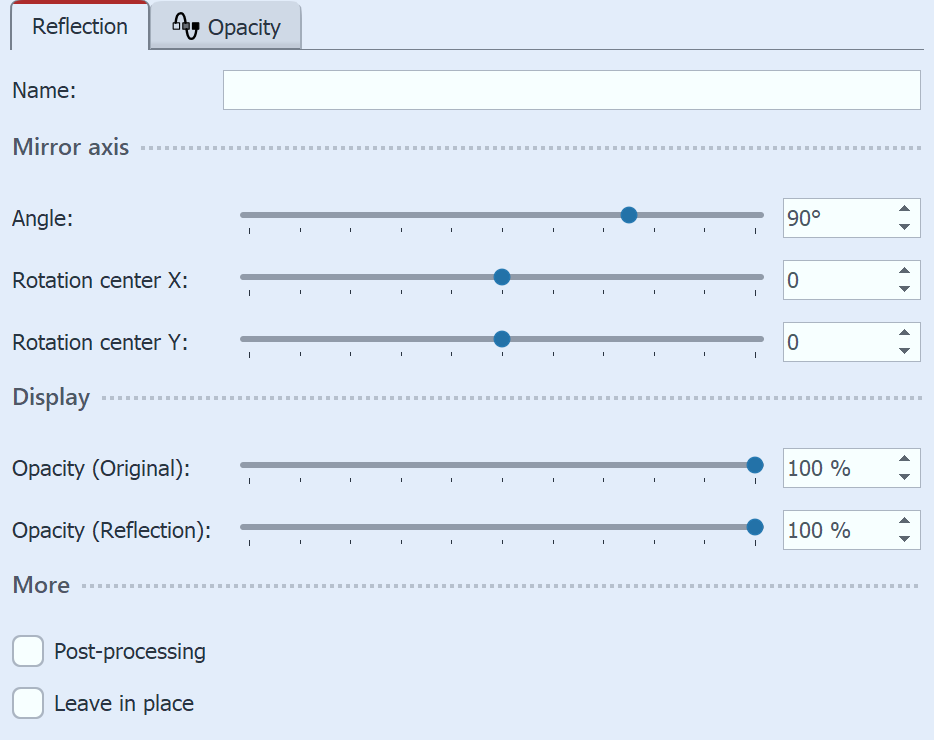Decrease the Angle value with its down arrow
This screenshot has width=934, height=740.
pos(905,227)
